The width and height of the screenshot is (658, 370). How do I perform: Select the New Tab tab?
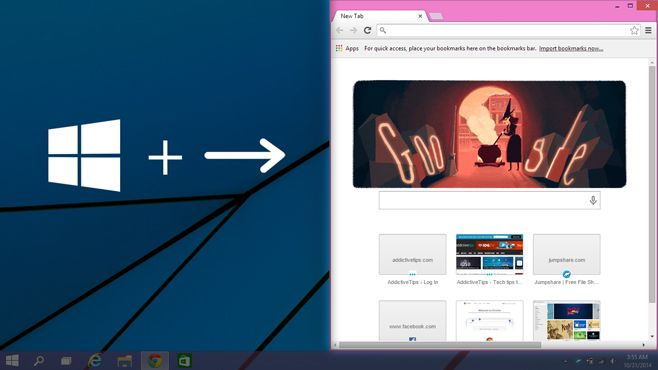378,16
